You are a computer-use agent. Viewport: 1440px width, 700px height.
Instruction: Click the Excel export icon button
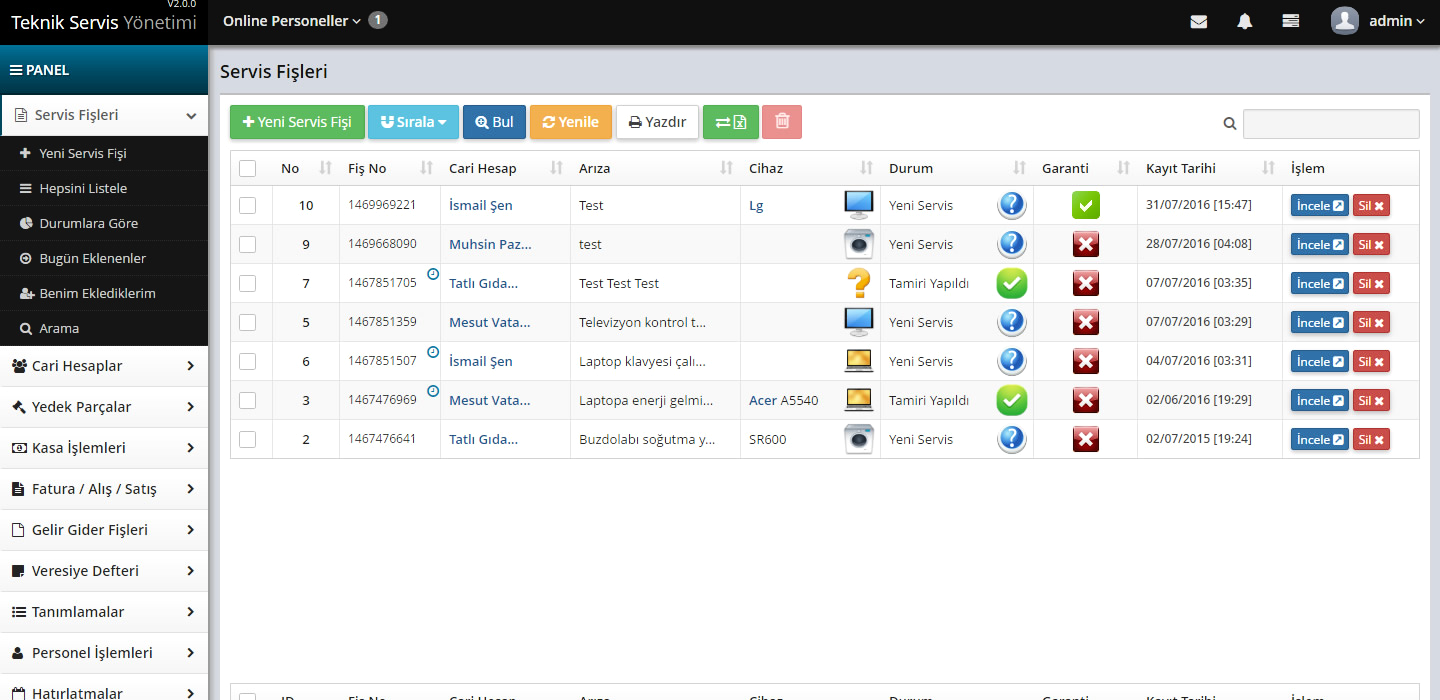click(731, 122)
